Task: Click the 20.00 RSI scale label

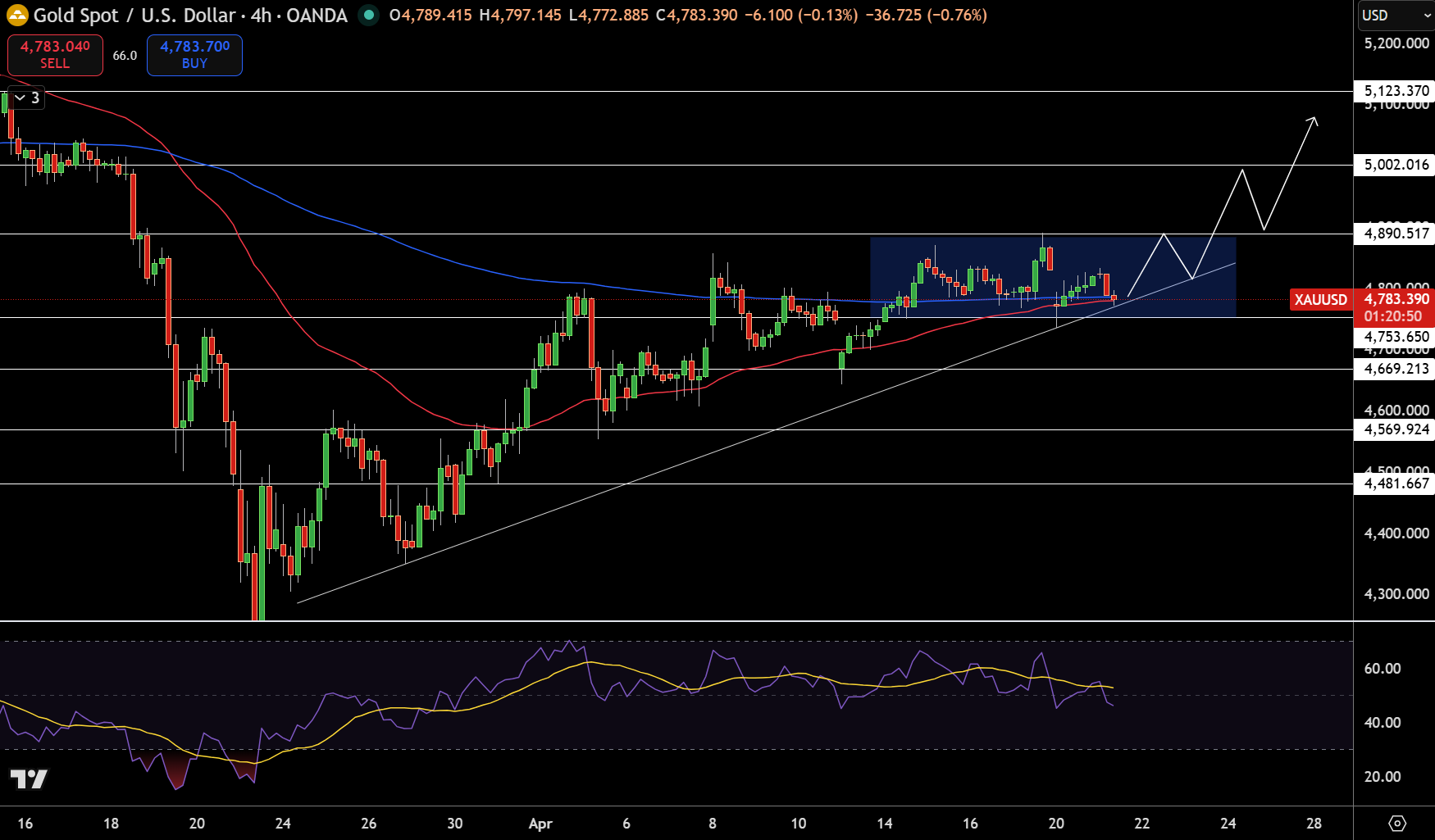Action: pos(1383,777)
